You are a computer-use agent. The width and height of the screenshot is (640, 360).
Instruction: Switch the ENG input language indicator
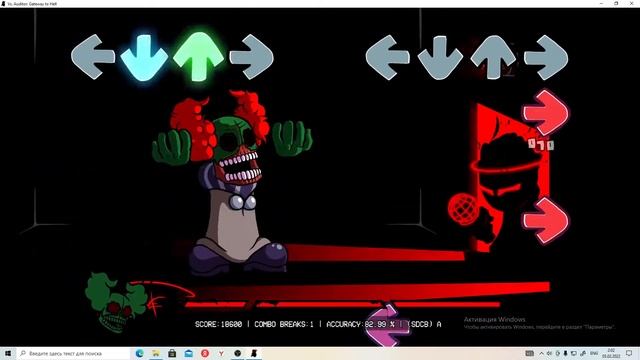pyautogui.click(x=594, y=353)
